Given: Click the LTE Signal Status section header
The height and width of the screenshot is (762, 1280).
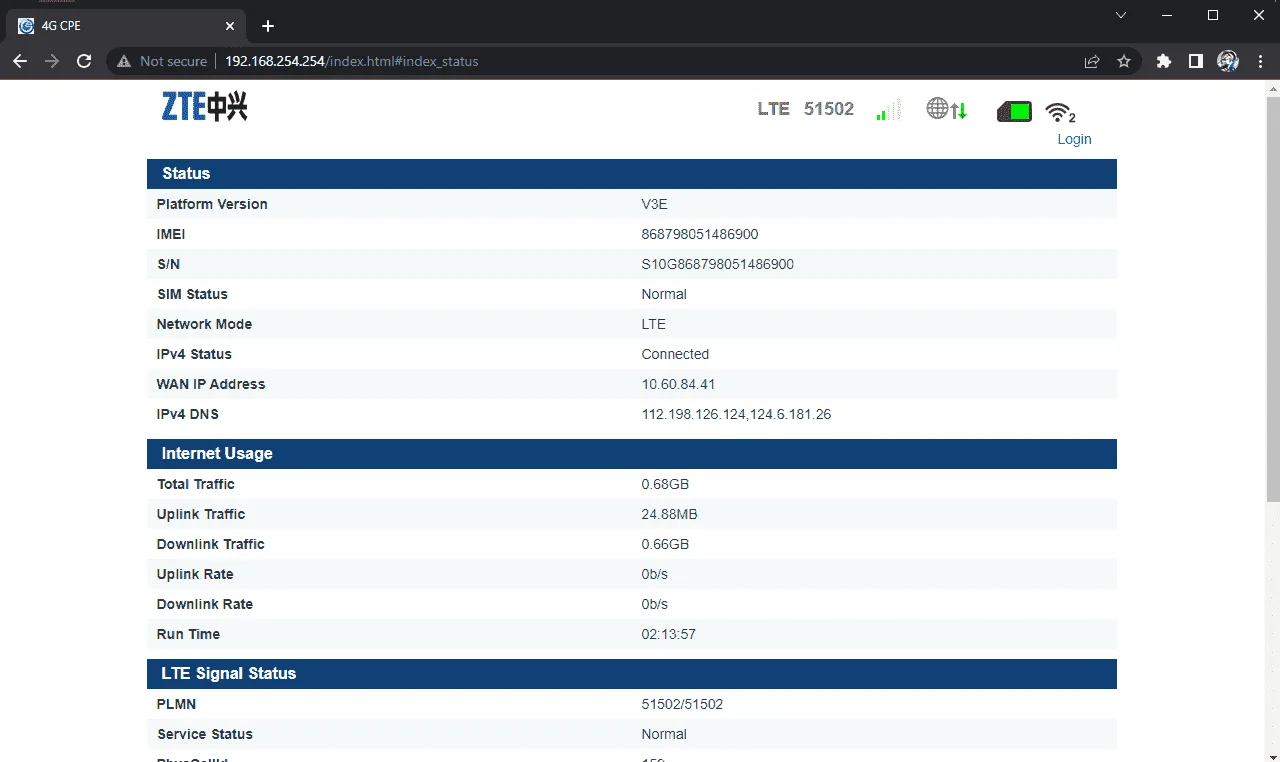Looking at the screenshot, I should click(x=632, y=674).
